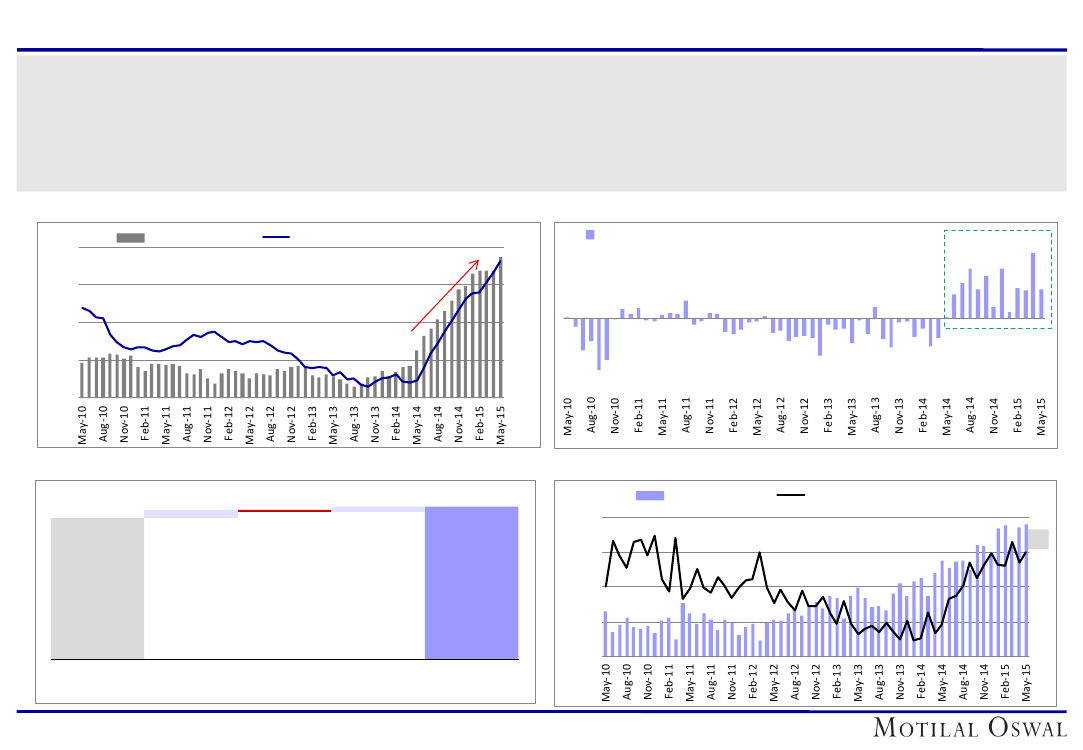Select the large gray waterfall bar
Viewport: 1083px width, 750px height.
pyautogui.click(x=97, y=588)
